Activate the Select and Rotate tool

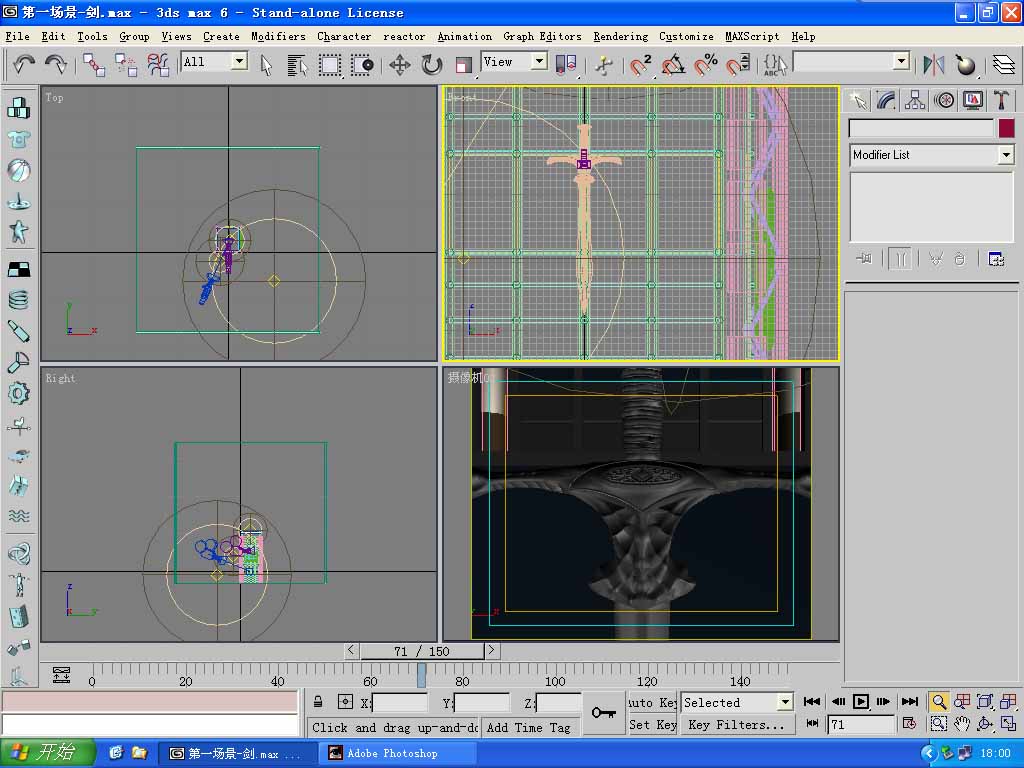coord(431,65)
